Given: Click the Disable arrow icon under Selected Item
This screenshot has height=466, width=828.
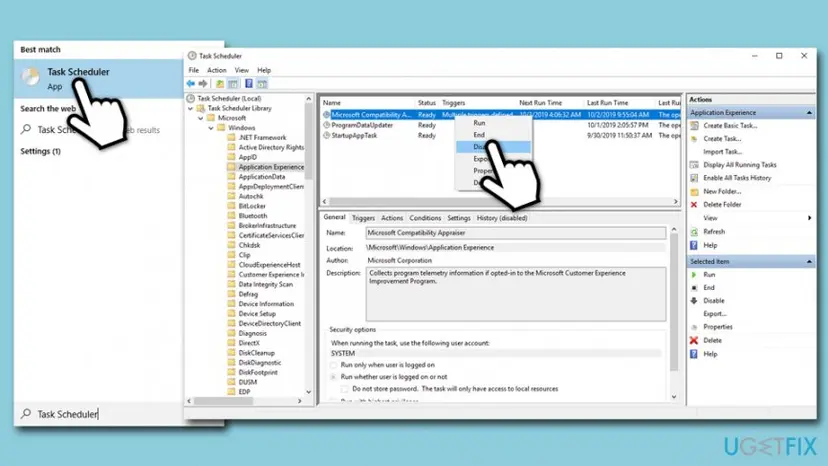Looking at the screenshot, I should pyautogui.click(x=694, y=301).
